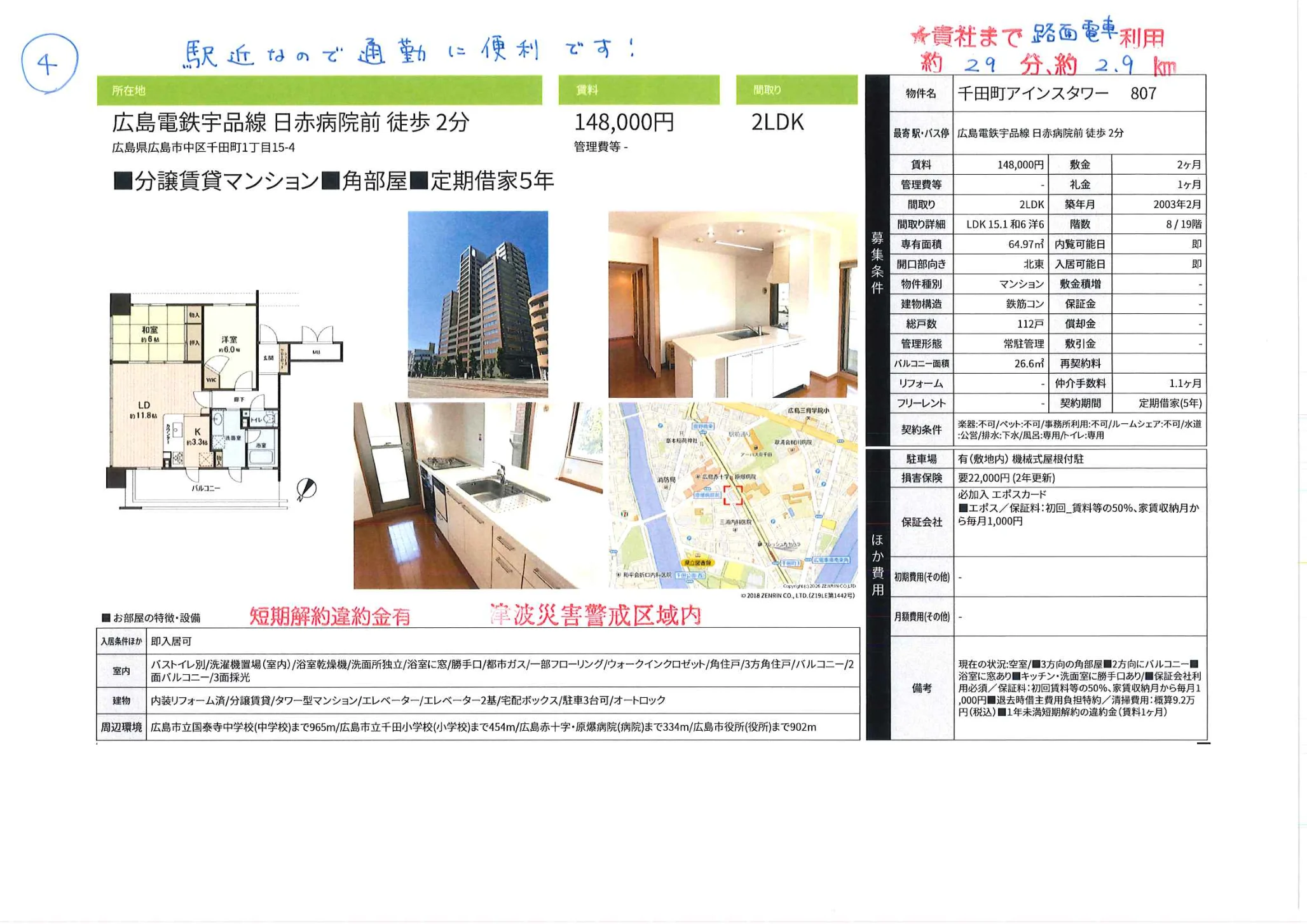This screenshot has width=1307, height=924.
Task: Click the building exterior photo
Action: (x=477, y=304)
